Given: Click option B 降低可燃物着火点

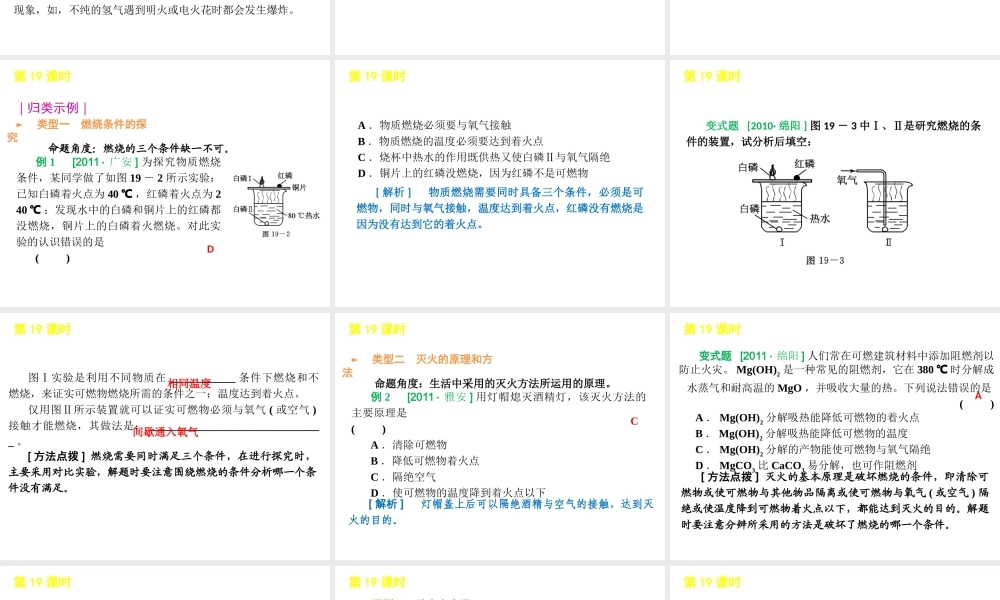Looking at the screenshot, I should (425, 460).
